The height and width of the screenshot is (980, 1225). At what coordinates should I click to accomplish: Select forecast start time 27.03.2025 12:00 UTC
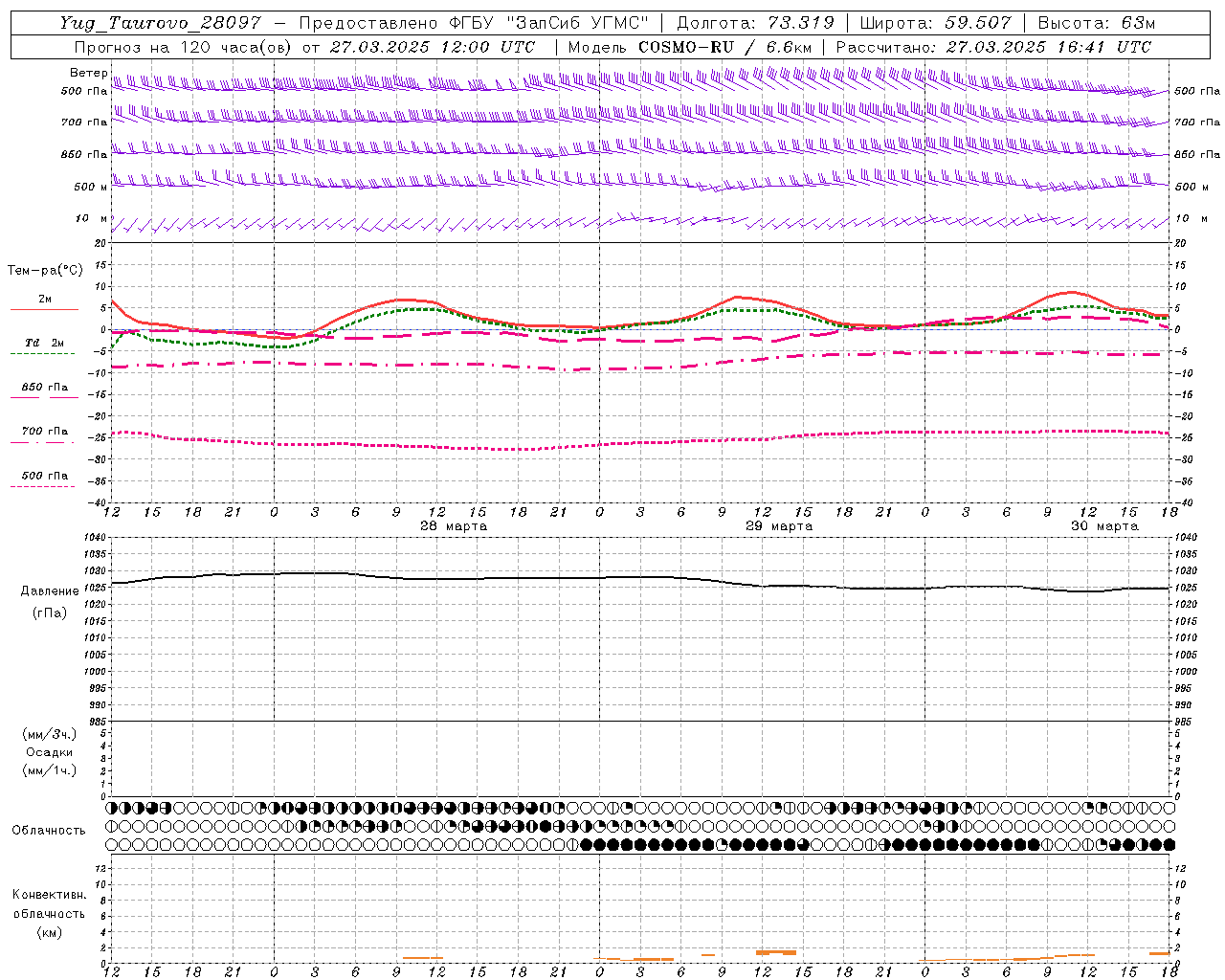pos(433,47)
